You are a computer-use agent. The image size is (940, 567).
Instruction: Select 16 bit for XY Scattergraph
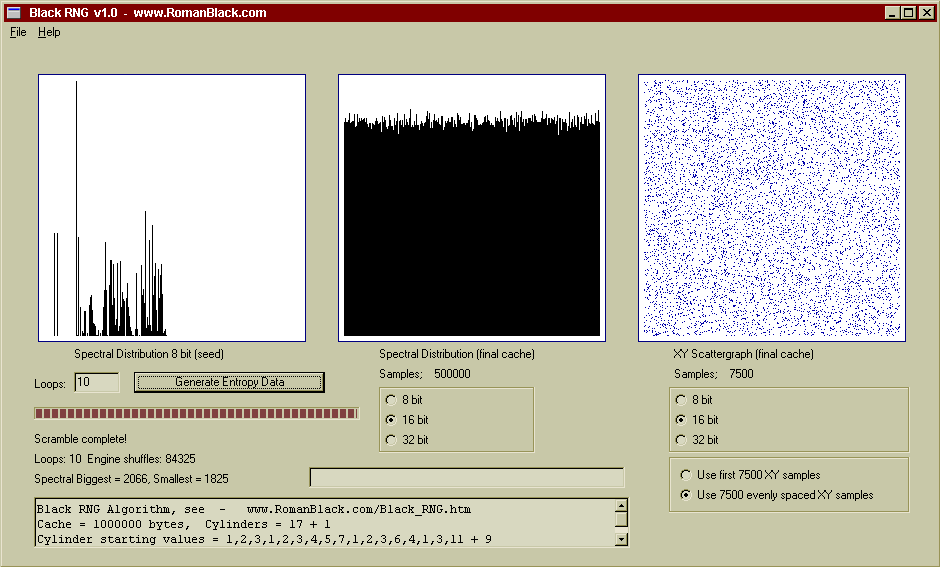click(681, 420)
